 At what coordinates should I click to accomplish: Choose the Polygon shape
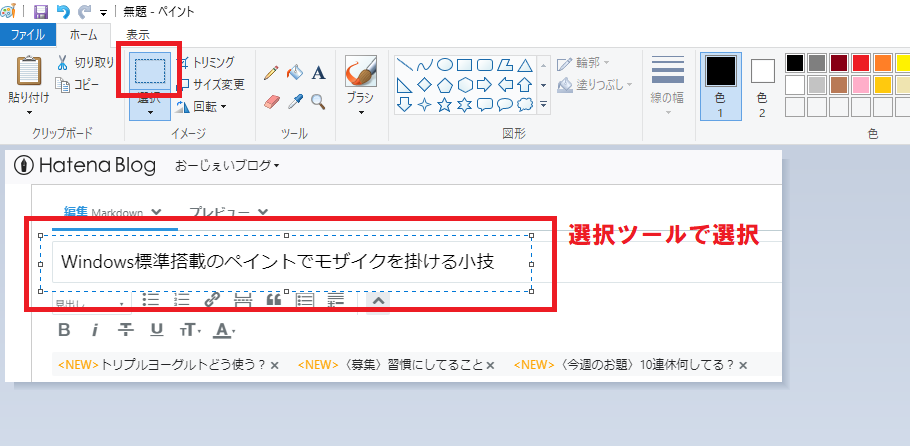(x=505, y=65)
